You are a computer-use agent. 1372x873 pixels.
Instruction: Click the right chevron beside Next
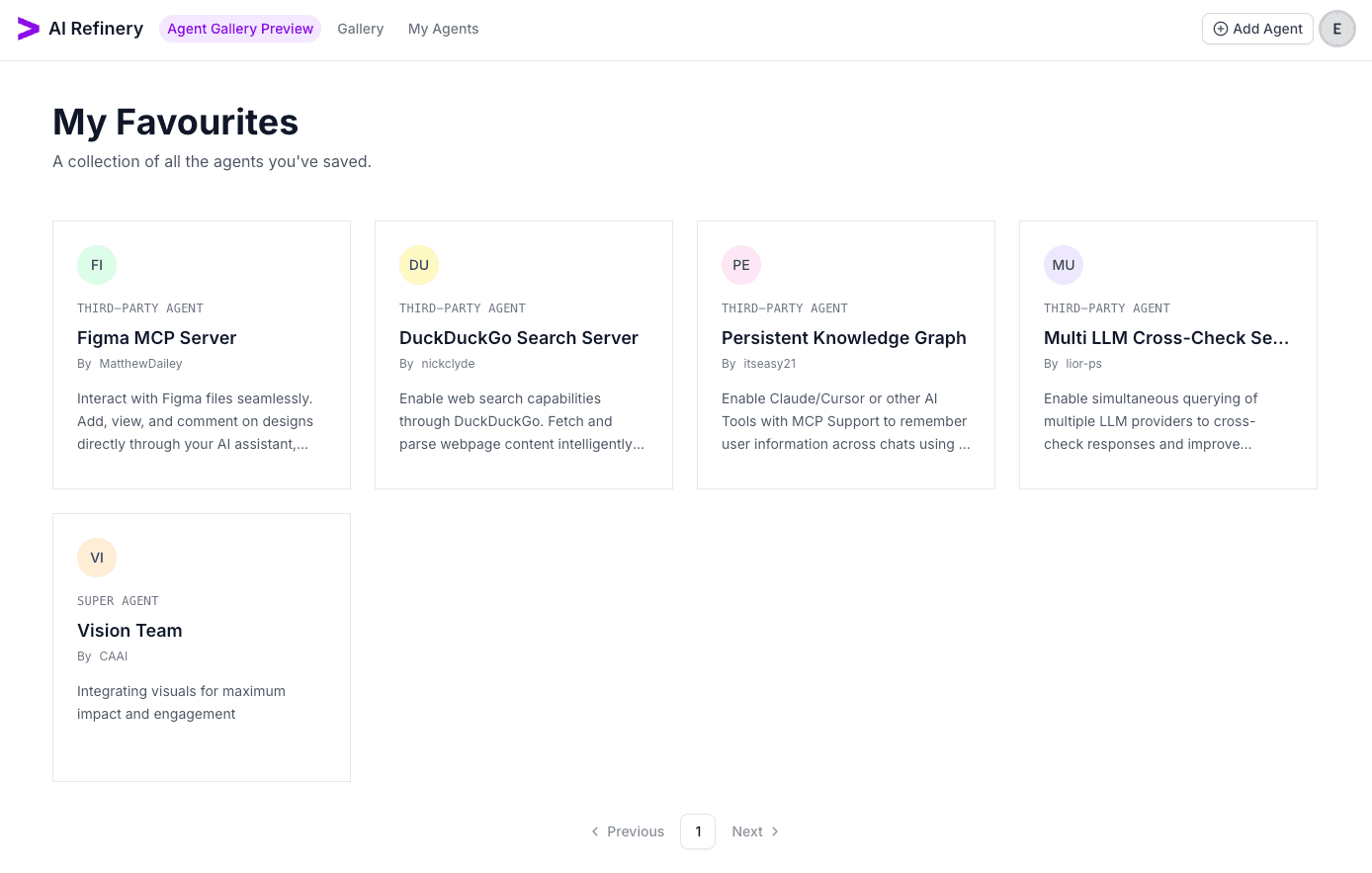tap(775, 831)
